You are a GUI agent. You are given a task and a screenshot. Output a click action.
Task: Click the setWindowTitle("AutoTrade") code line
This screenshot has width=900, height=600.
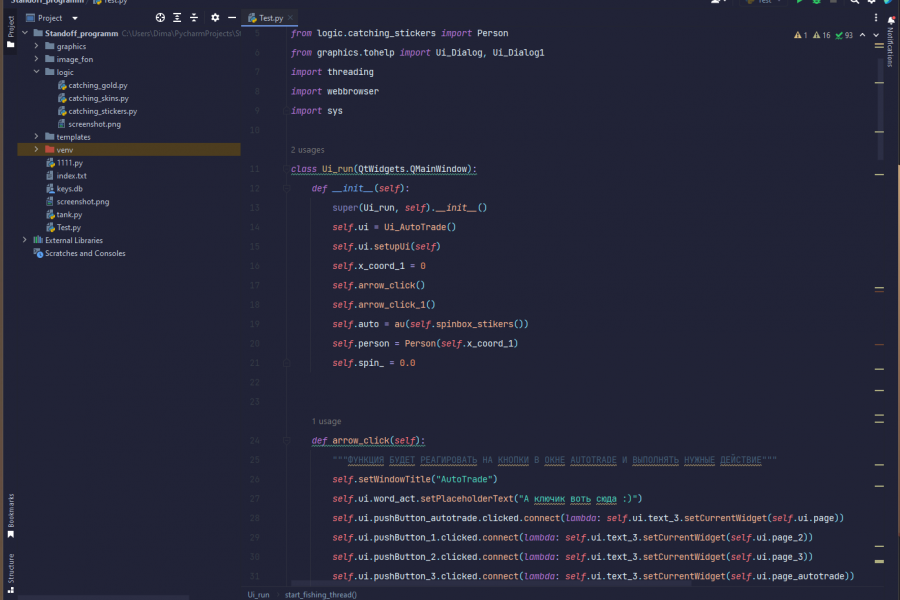(x=415, y=479)
